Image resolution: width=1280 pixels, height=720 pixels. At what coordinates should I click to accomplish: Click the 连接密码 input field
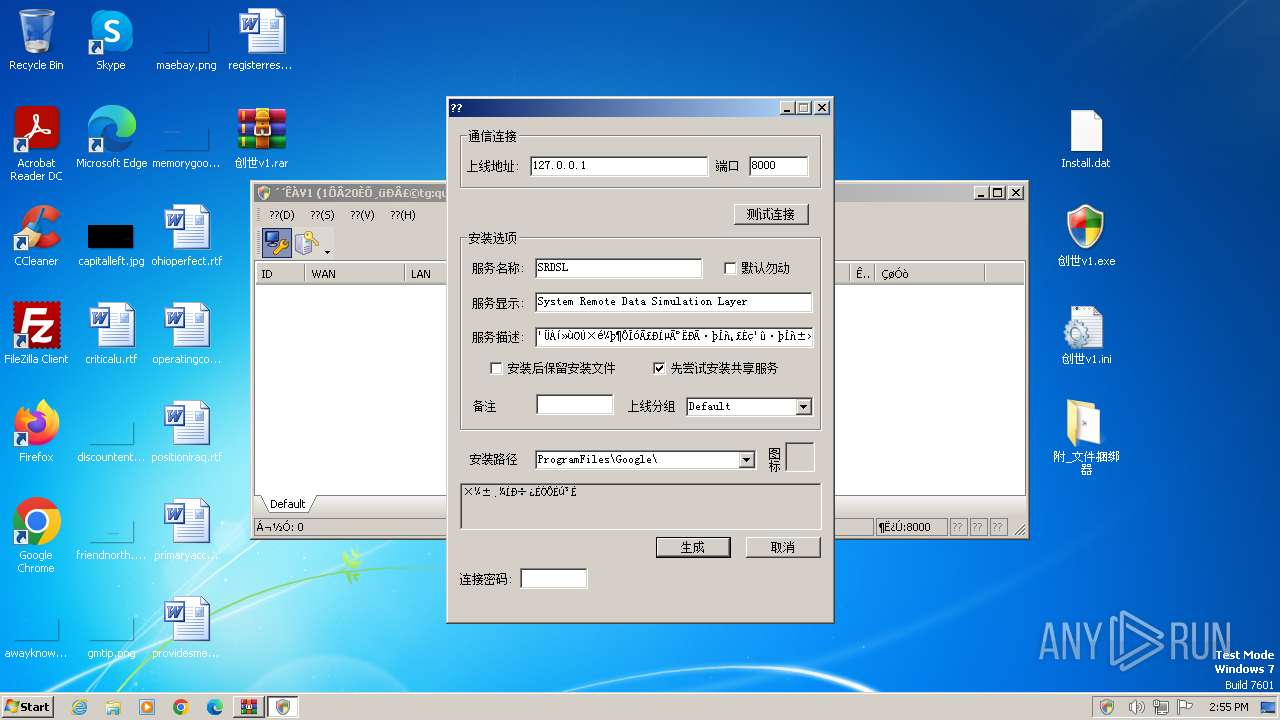tap(554, 579)
